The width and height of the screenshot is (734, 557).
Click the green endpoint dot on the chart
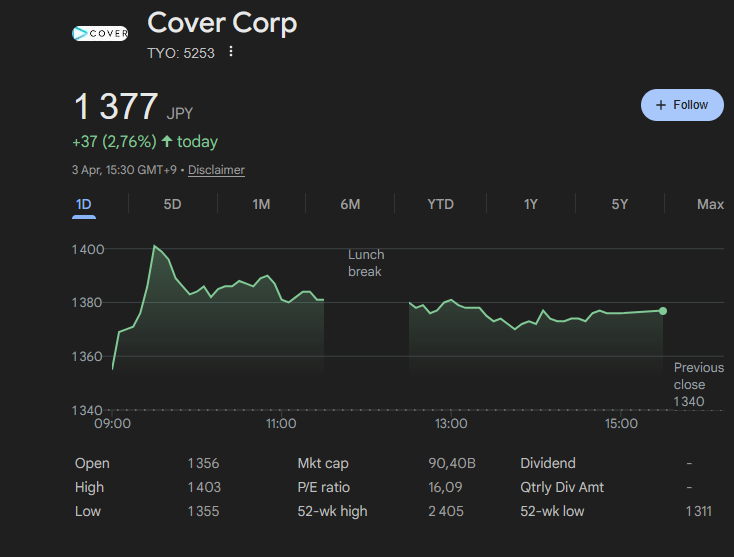(x=663, y=311)
